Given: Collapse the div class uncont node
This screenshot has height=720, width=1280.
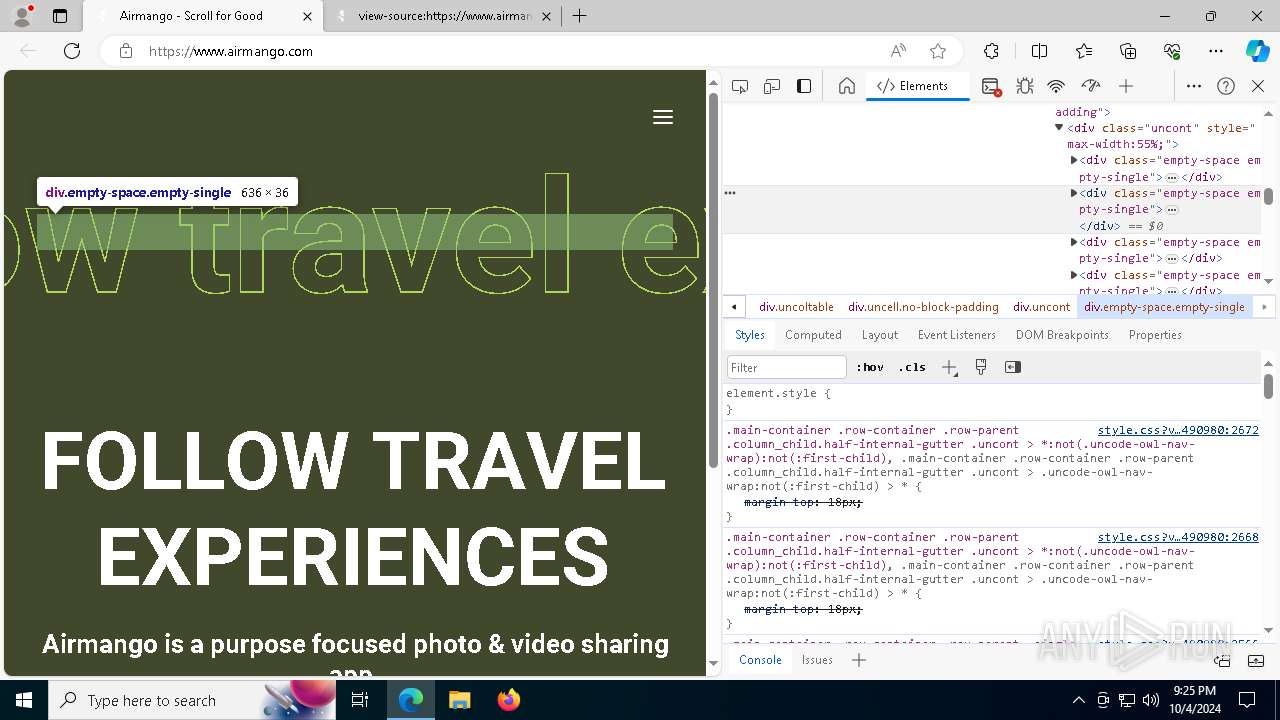Looking at the screenshot, I should 1059,128.
